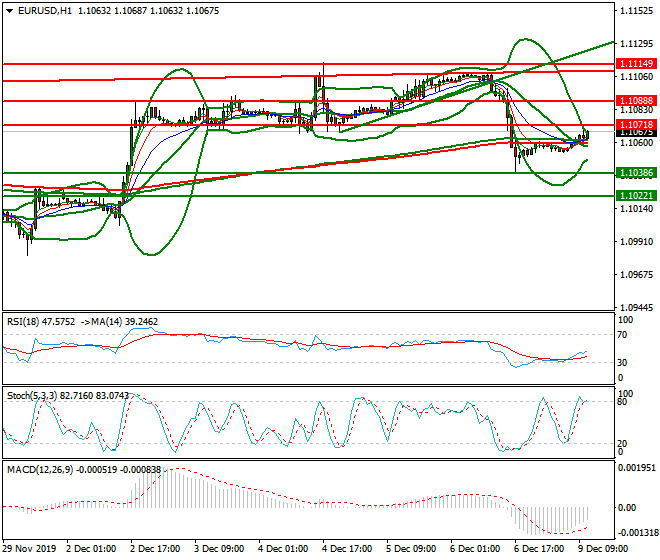660x560 pixels.
Task: Select the MACD scale value 0.001951
Action: (636, 468)
